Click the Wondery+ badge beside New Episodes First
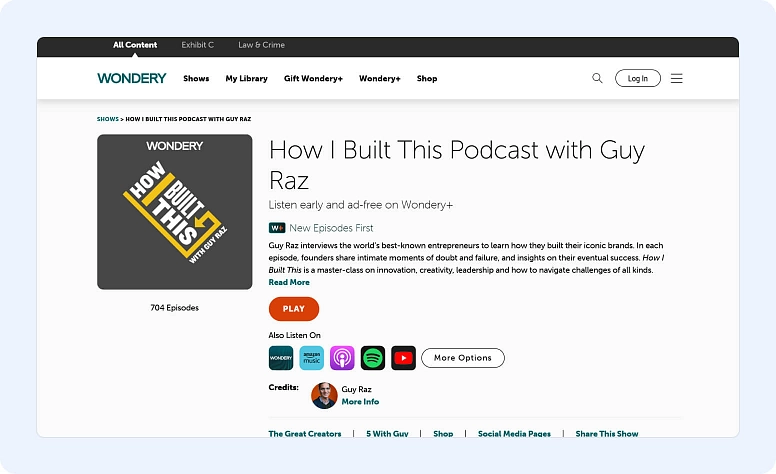 277,228
